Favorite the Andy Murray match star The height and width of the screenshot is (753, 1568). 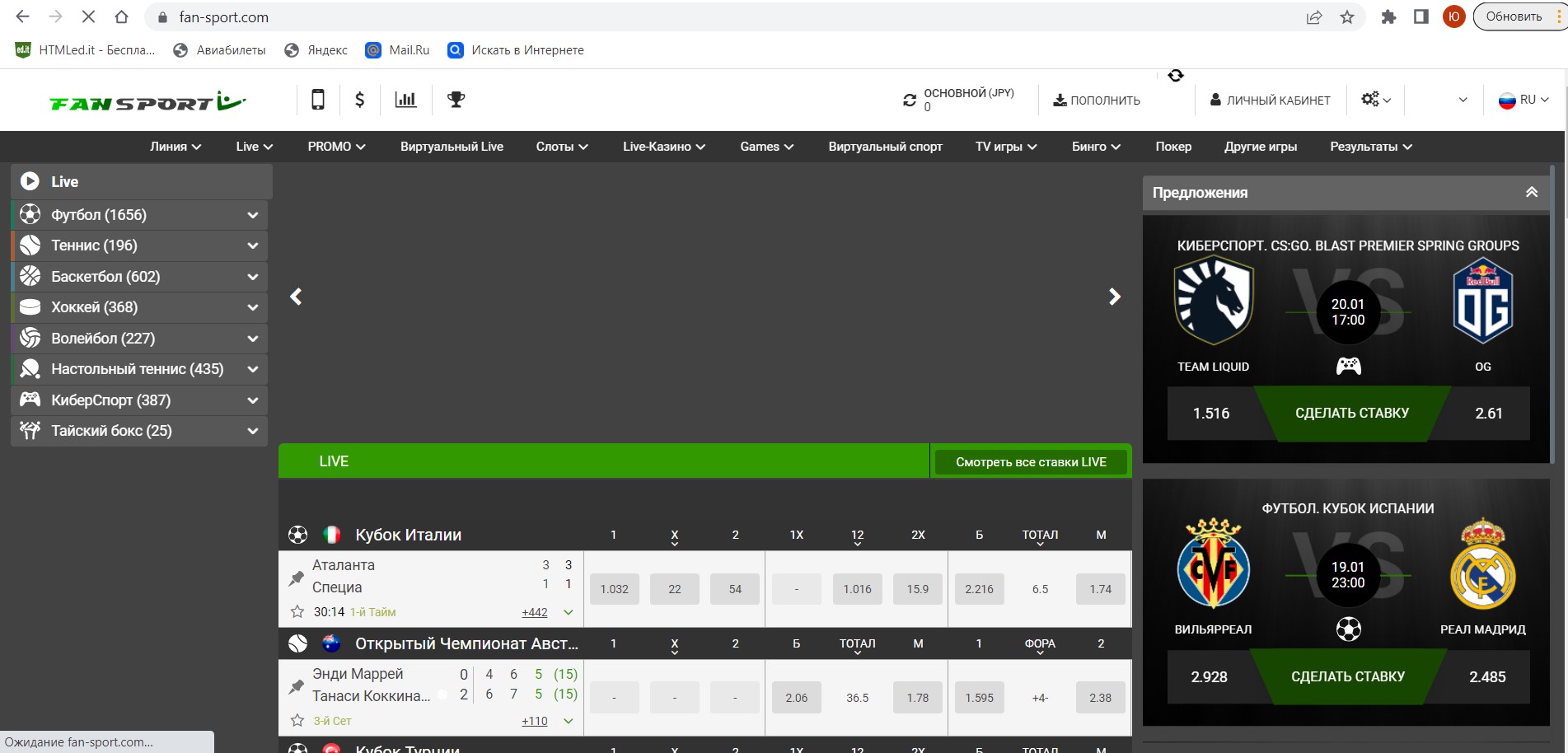click(297, 721)
